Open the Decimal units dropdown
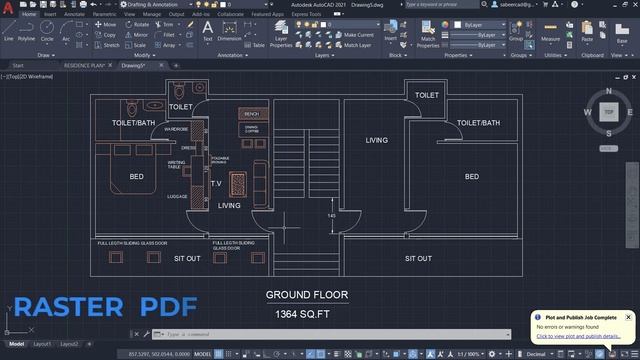640x360 pixels. coord(539,354)
